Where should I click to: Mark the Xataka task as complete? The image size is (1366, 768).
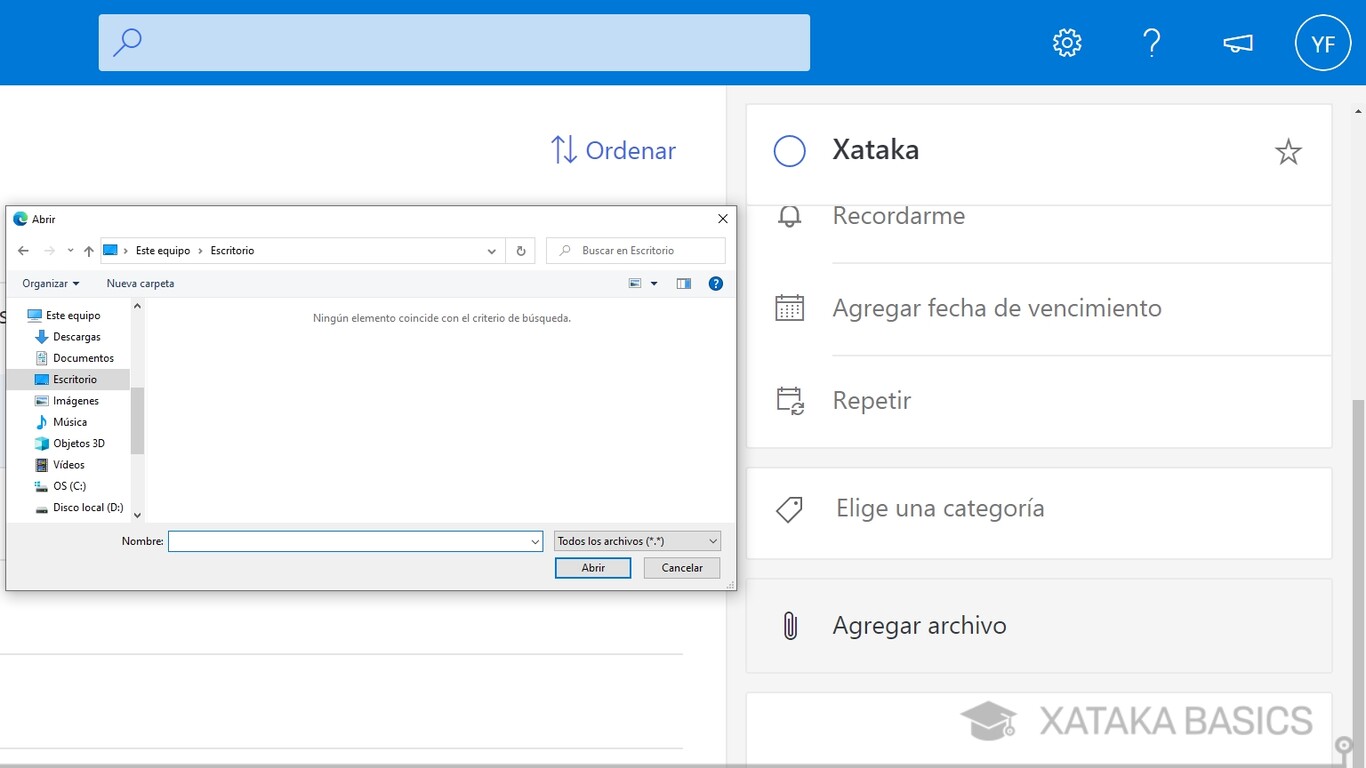coord(789,150)
